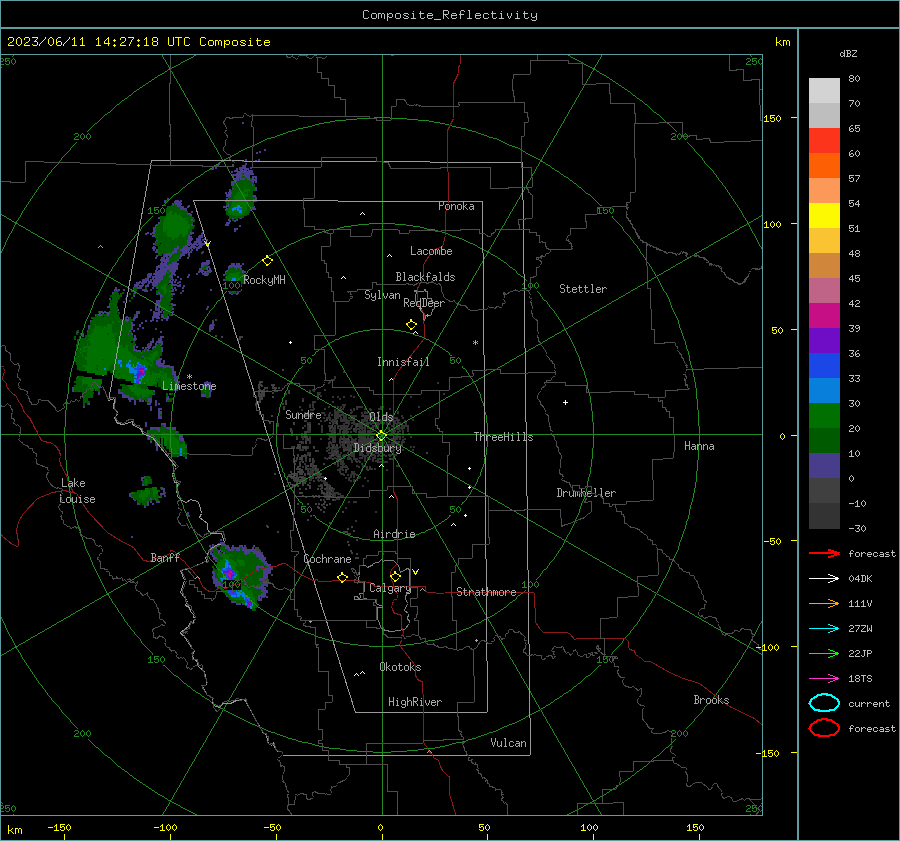Click the Limestone label
Image resolution: width=900 pixels, height=841 pixels.
[189, 386]
